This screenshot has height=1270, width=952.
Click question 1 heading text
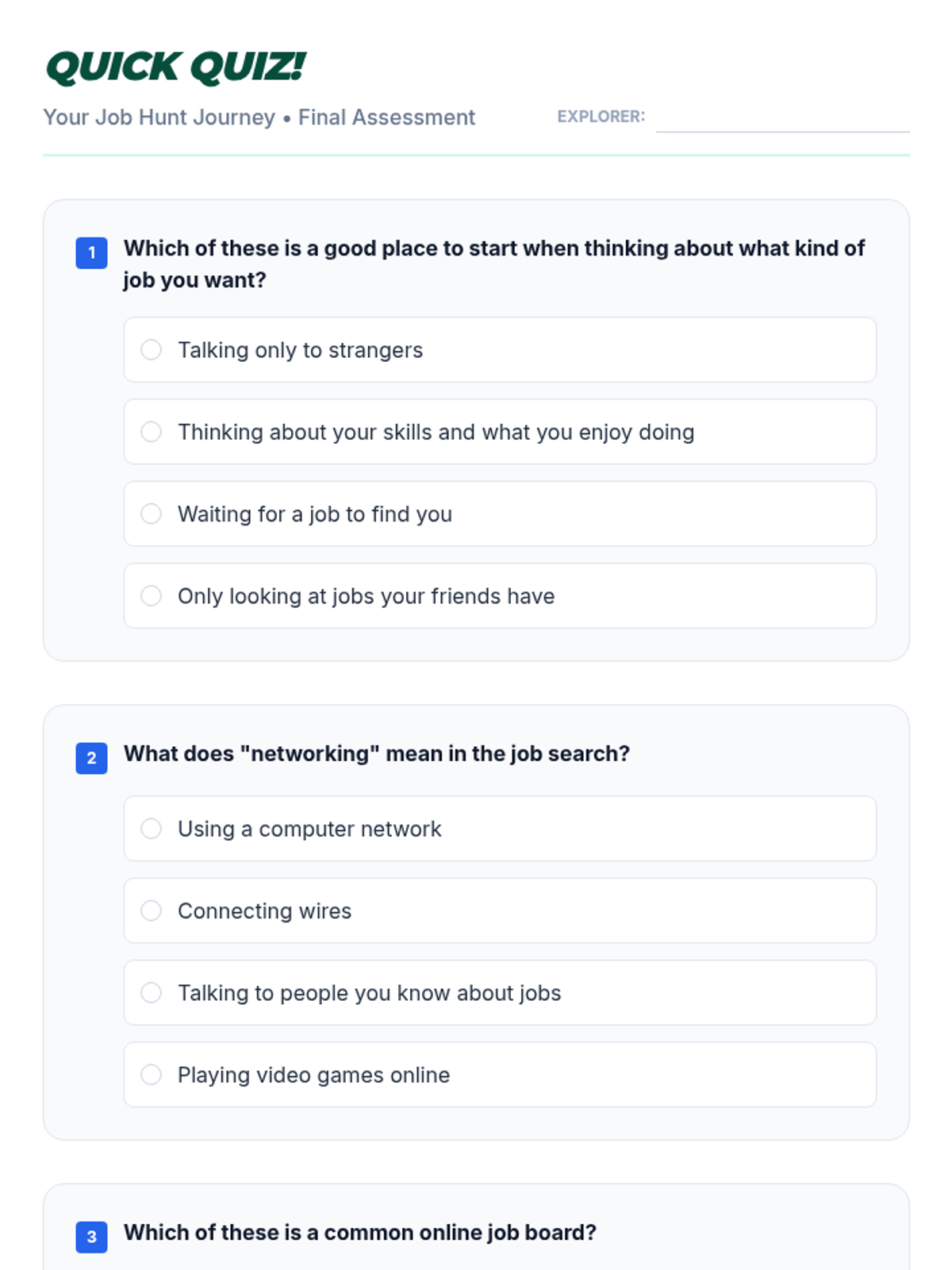tap(493, 264)
